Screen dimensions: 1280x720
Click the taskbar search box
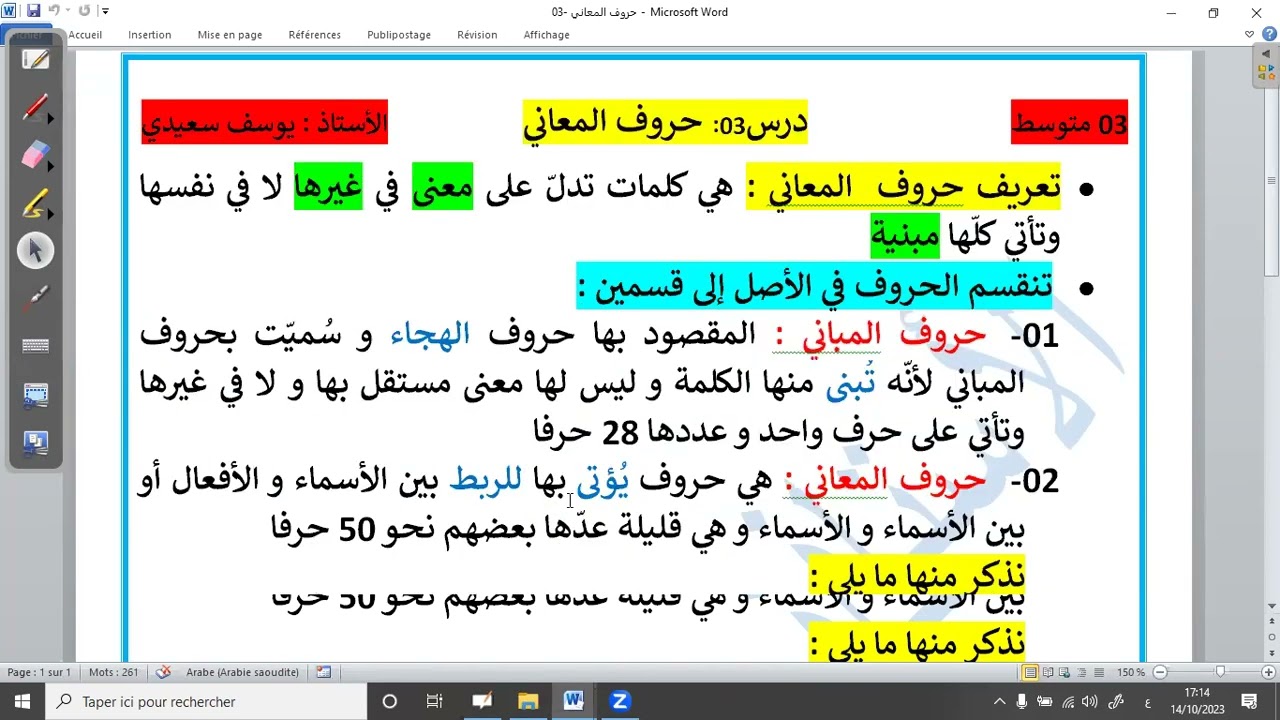coord(205,702)
